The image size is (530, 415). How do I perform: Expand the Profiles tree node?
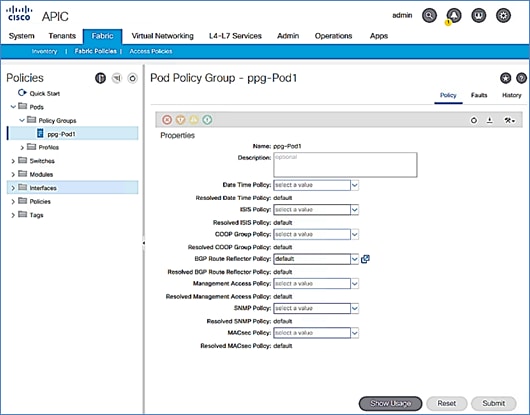(x=22, y=147)
